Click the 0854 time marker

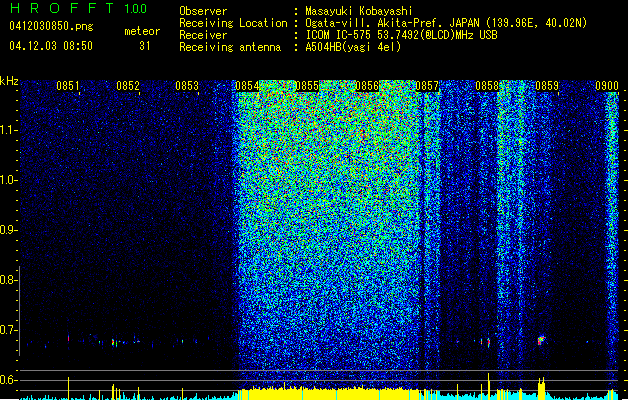pyautogui.click(x=247, y=86)
